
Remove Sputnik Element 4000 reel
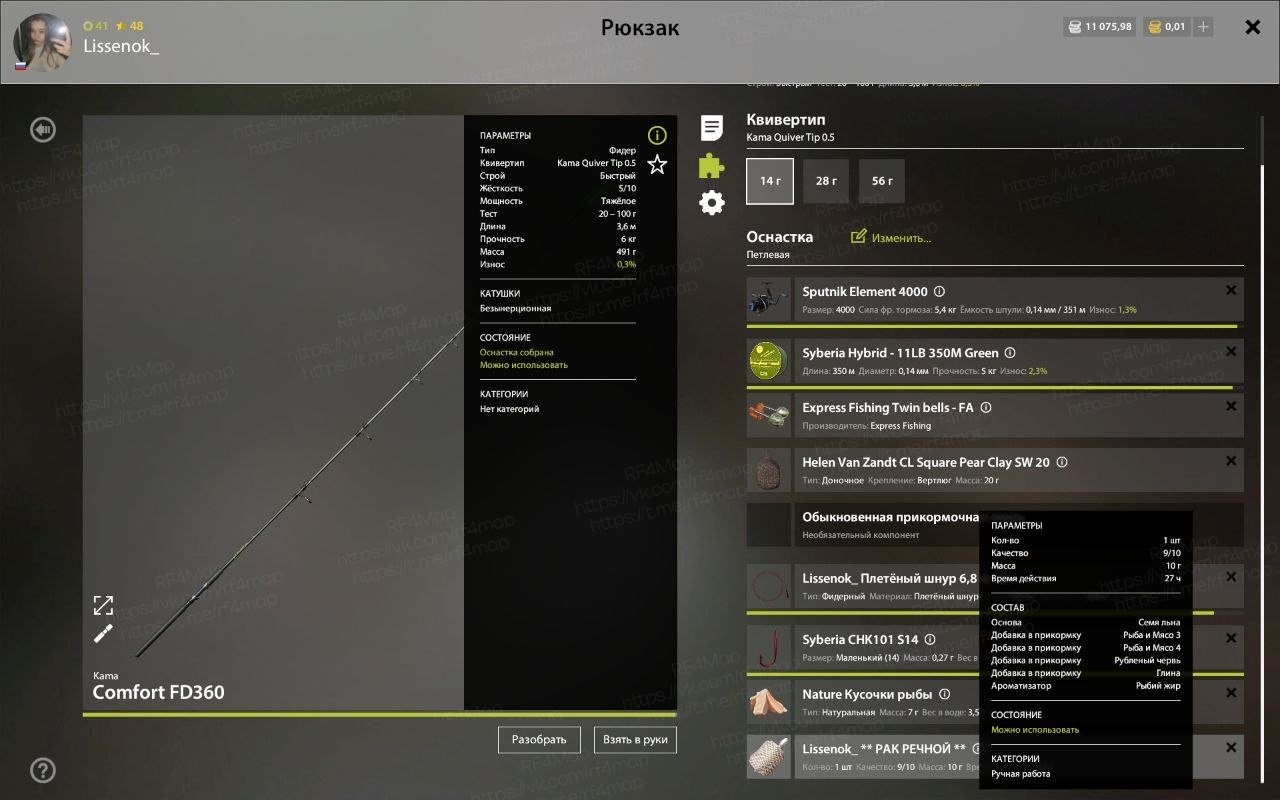(x=1231, y=290)
